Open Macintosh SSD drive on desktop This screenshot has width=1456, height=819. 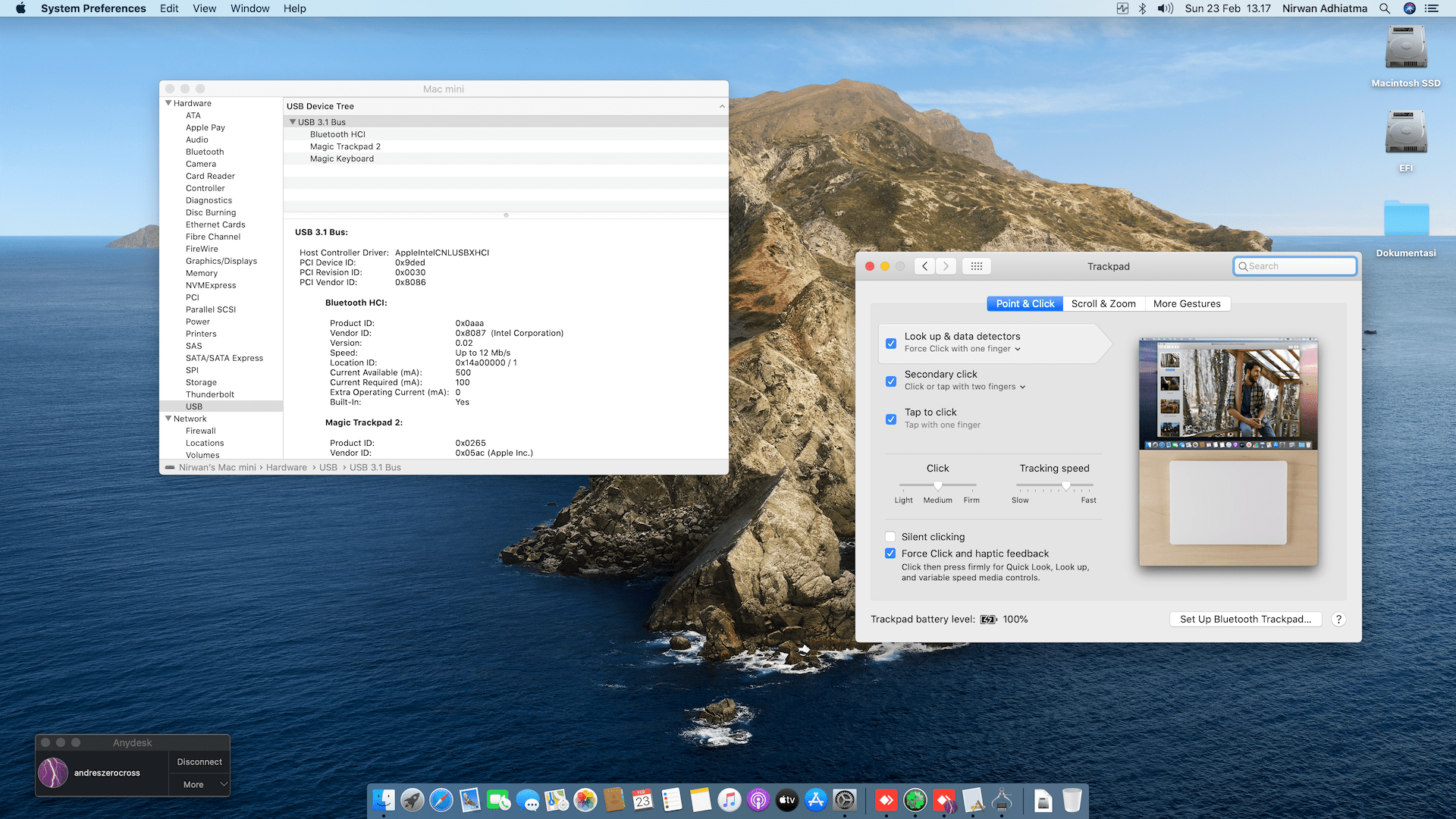1406,57
